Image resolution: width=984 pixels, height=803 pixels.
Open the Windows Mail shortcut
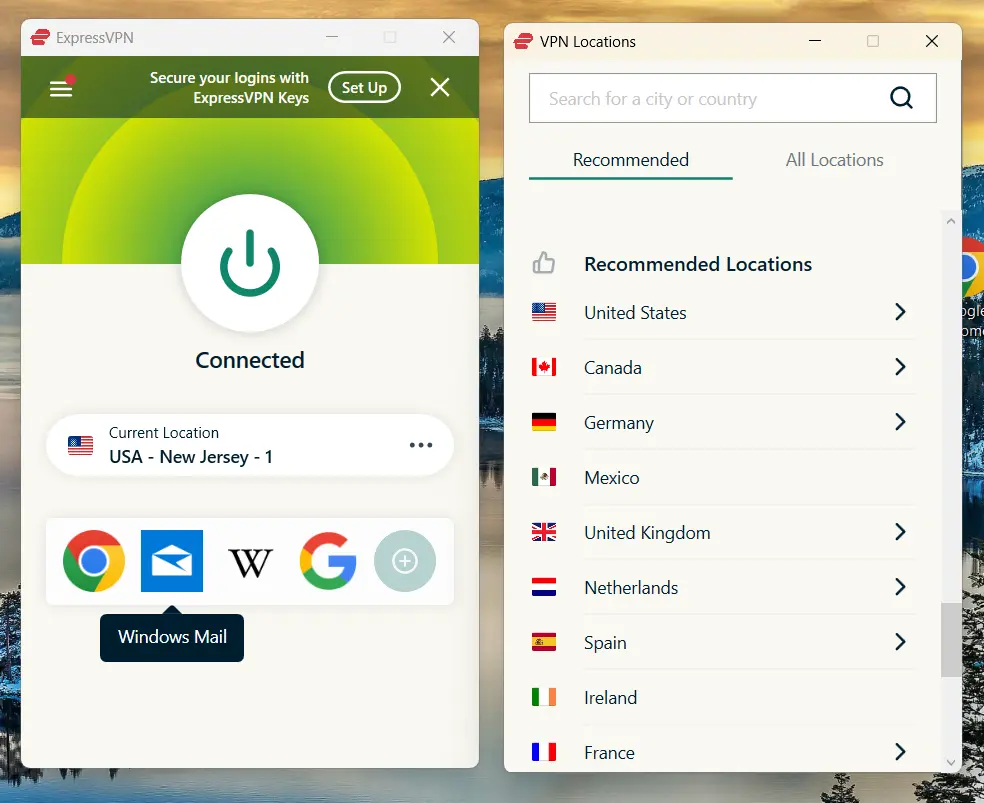click(172, 561)
